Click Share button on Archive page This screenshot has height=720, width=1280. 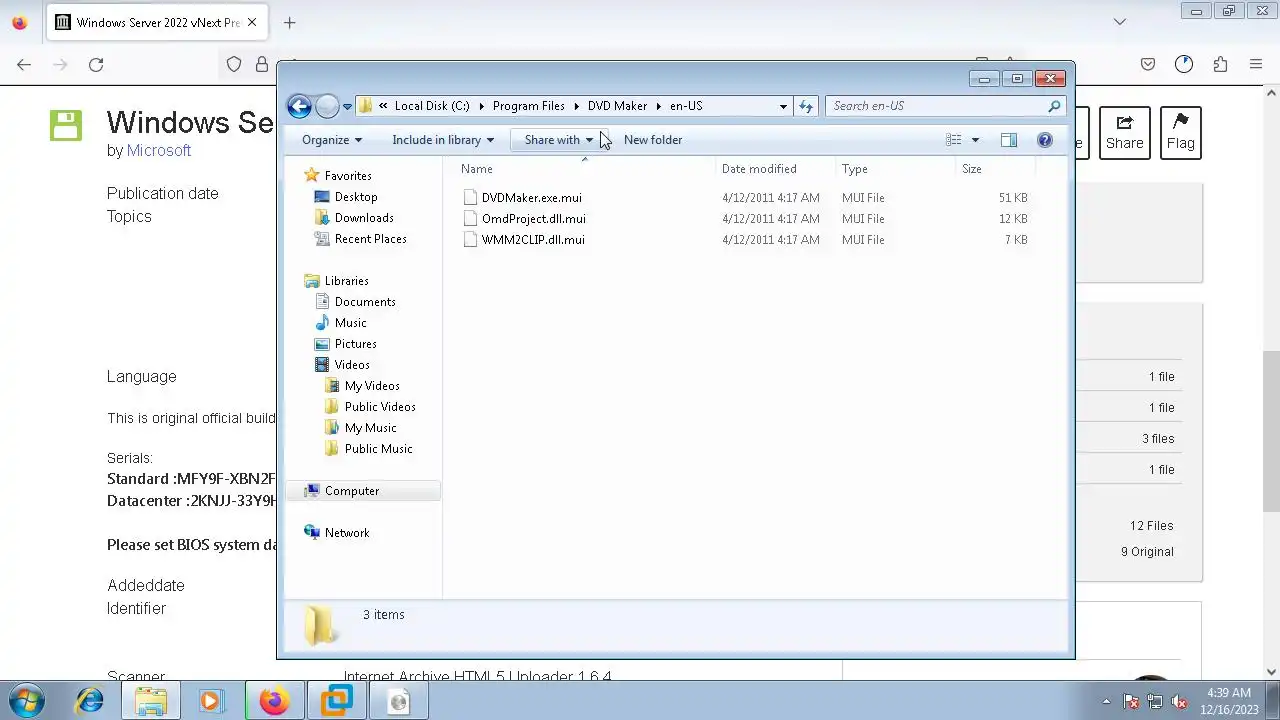pyautogui.click(x=1124, y=133)
